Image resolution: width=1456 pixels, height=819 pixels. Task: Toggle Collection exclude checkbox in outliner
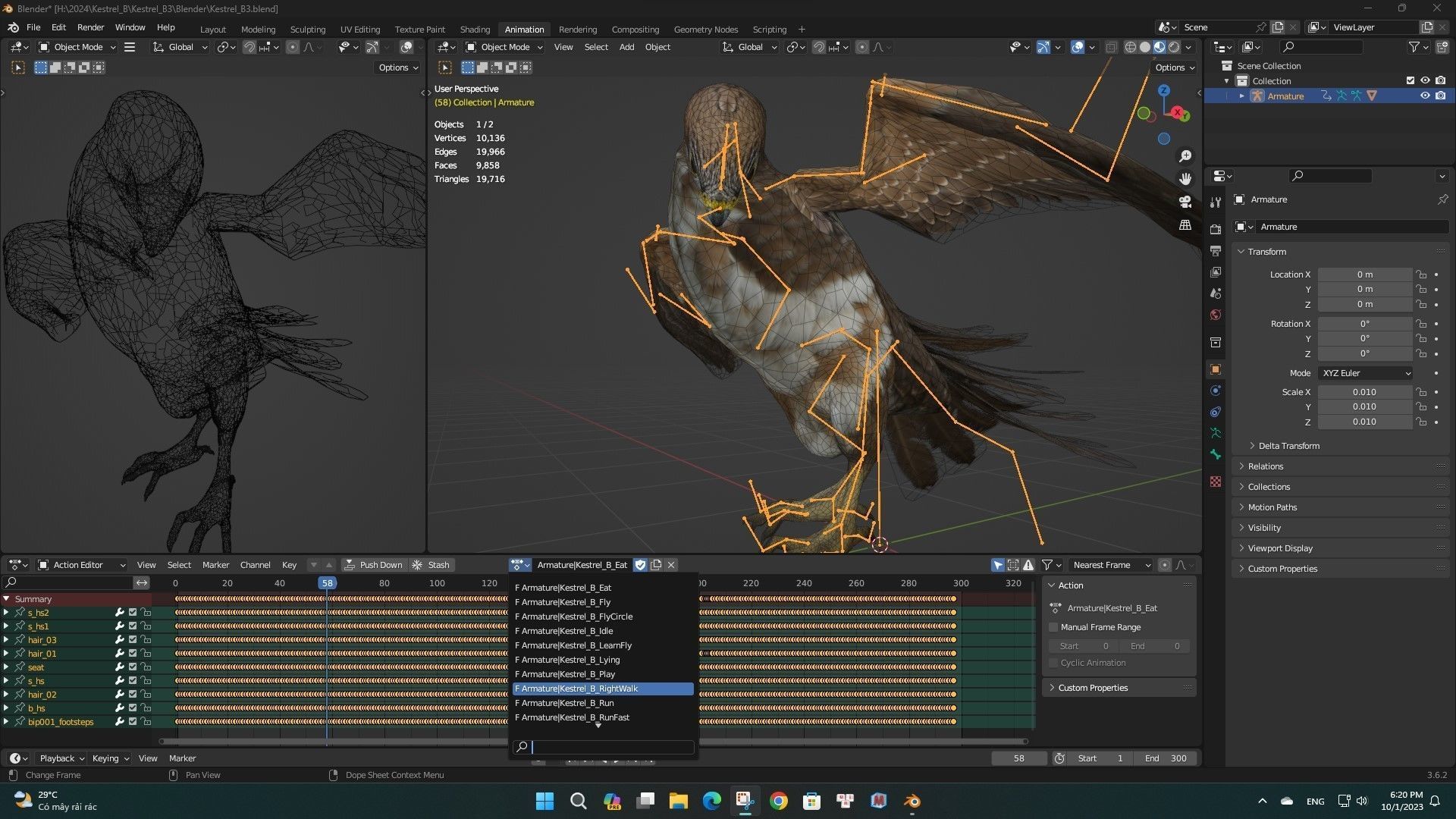1410,80
